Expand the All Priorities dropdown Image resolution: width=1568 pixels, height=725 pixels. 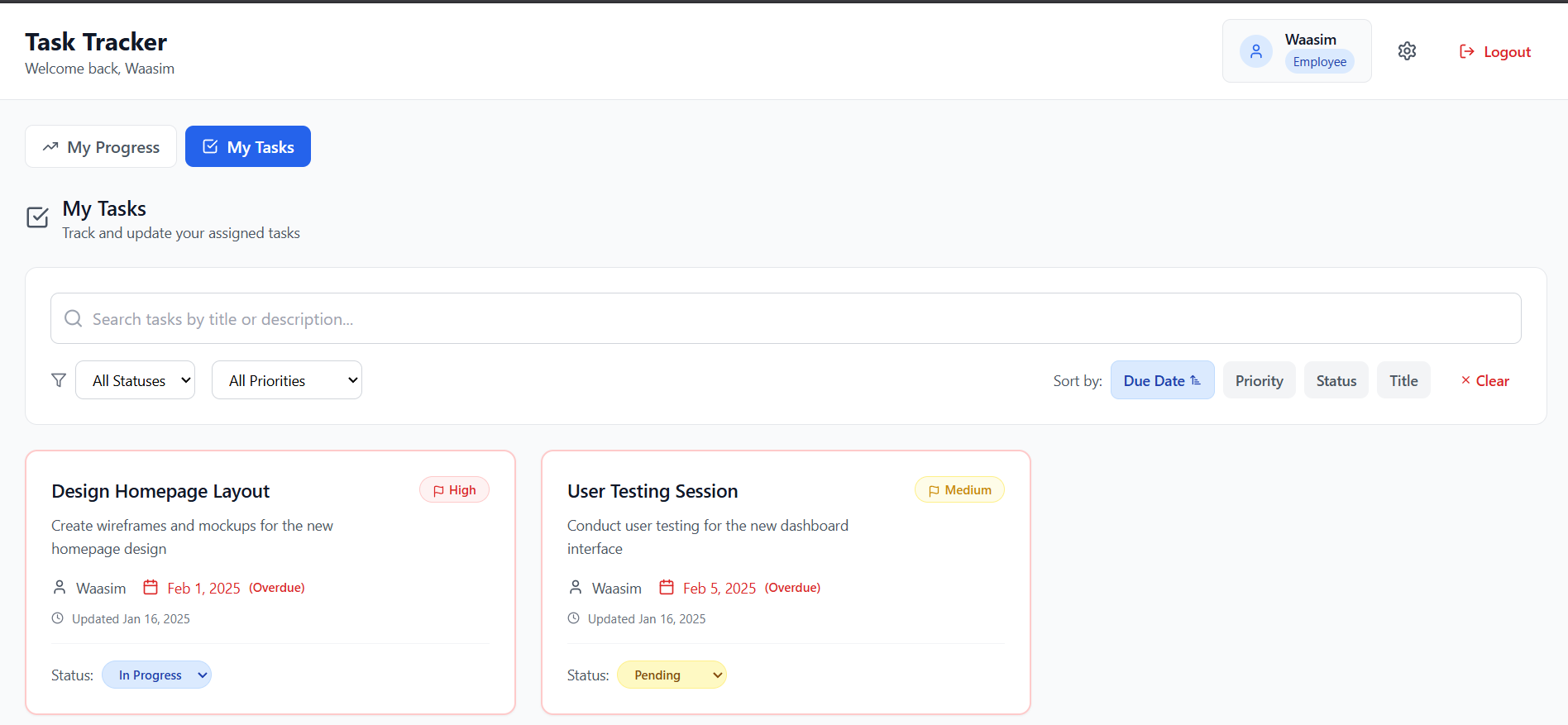coord(287,380)
